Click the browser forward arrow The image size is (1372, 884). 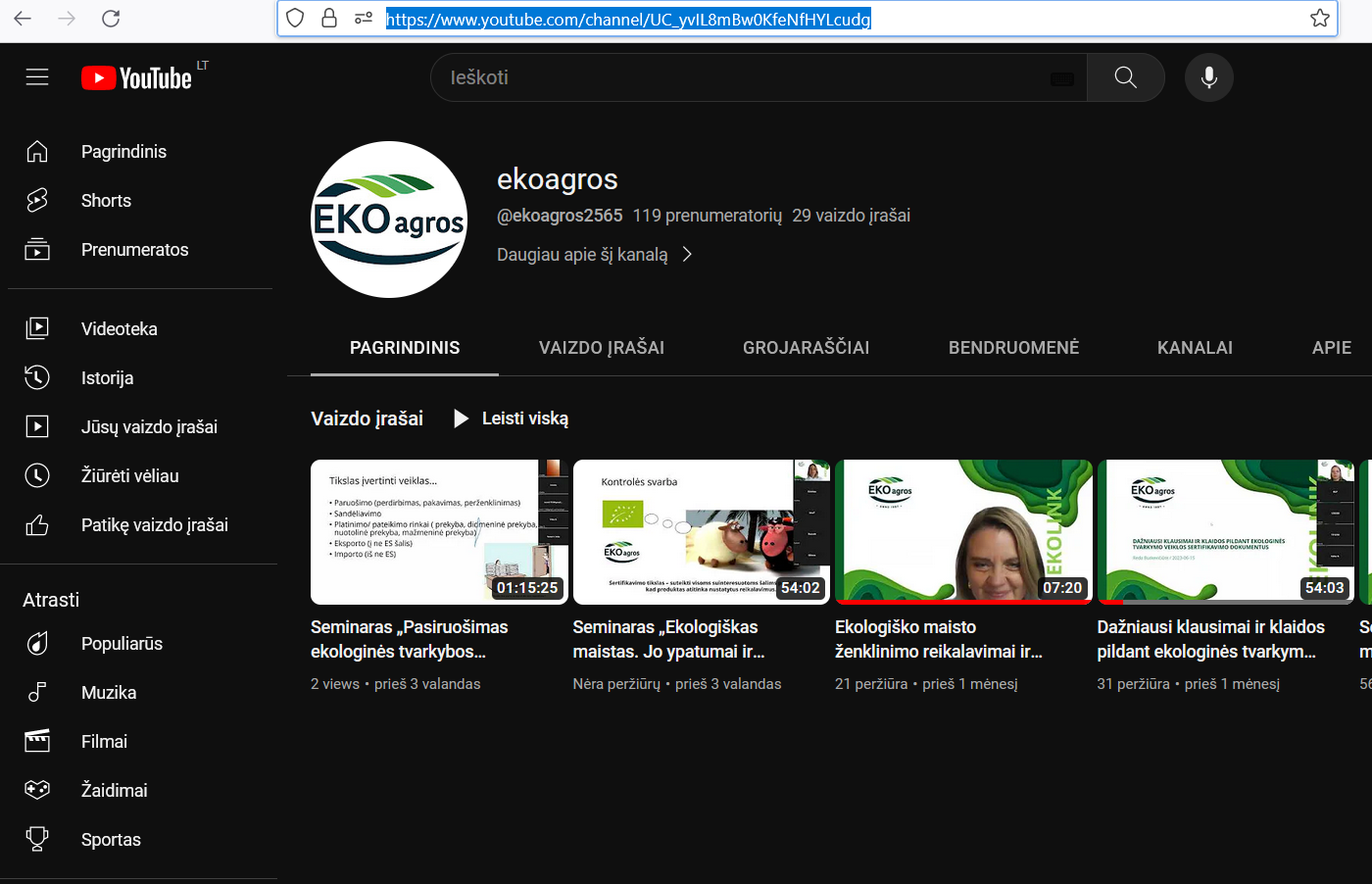67,19
